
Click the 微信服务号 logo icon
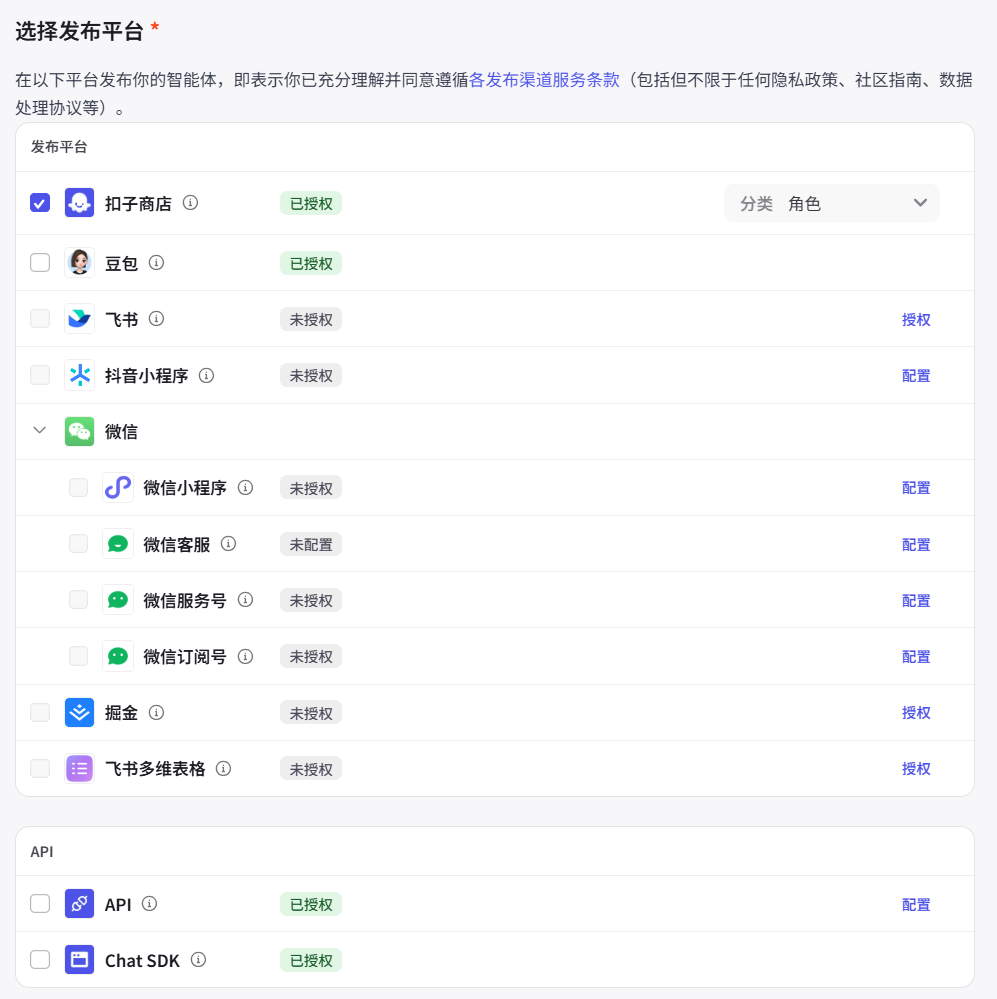tap(118, 600)
